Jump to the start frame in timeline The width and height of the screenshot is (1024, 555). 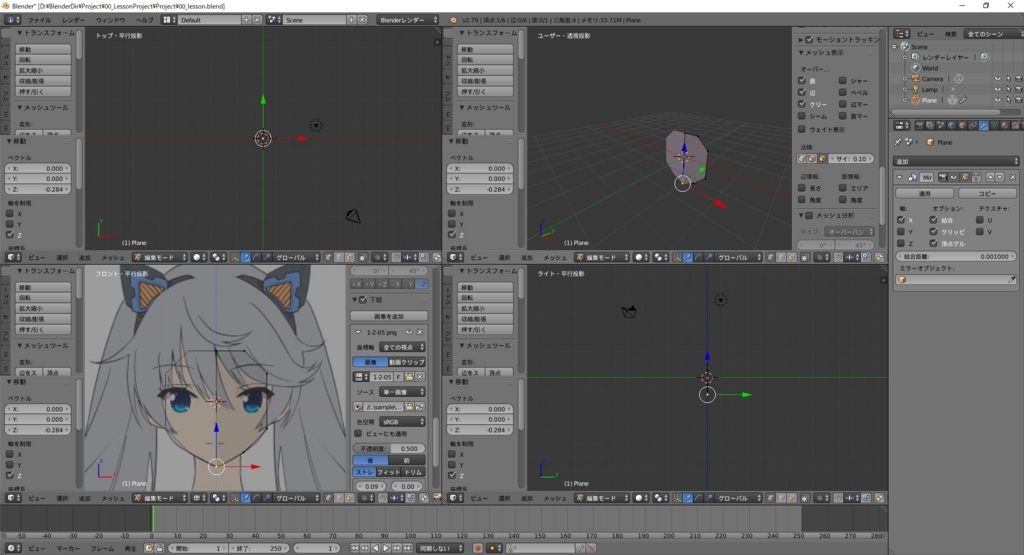click(355, 548)
